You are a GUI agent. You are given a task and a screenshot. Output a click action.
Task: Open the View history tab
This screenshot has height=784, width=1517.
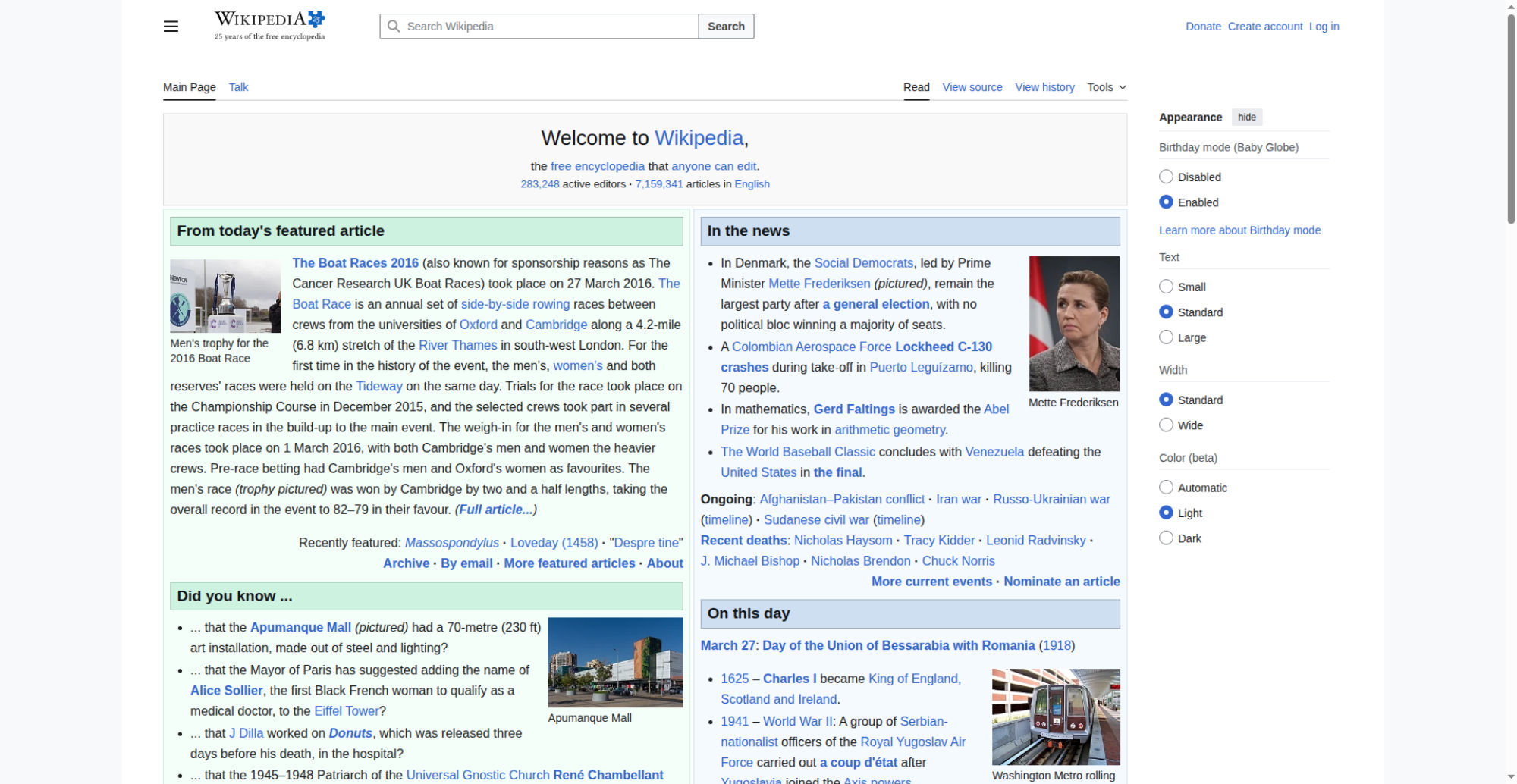coord(1044,87)
